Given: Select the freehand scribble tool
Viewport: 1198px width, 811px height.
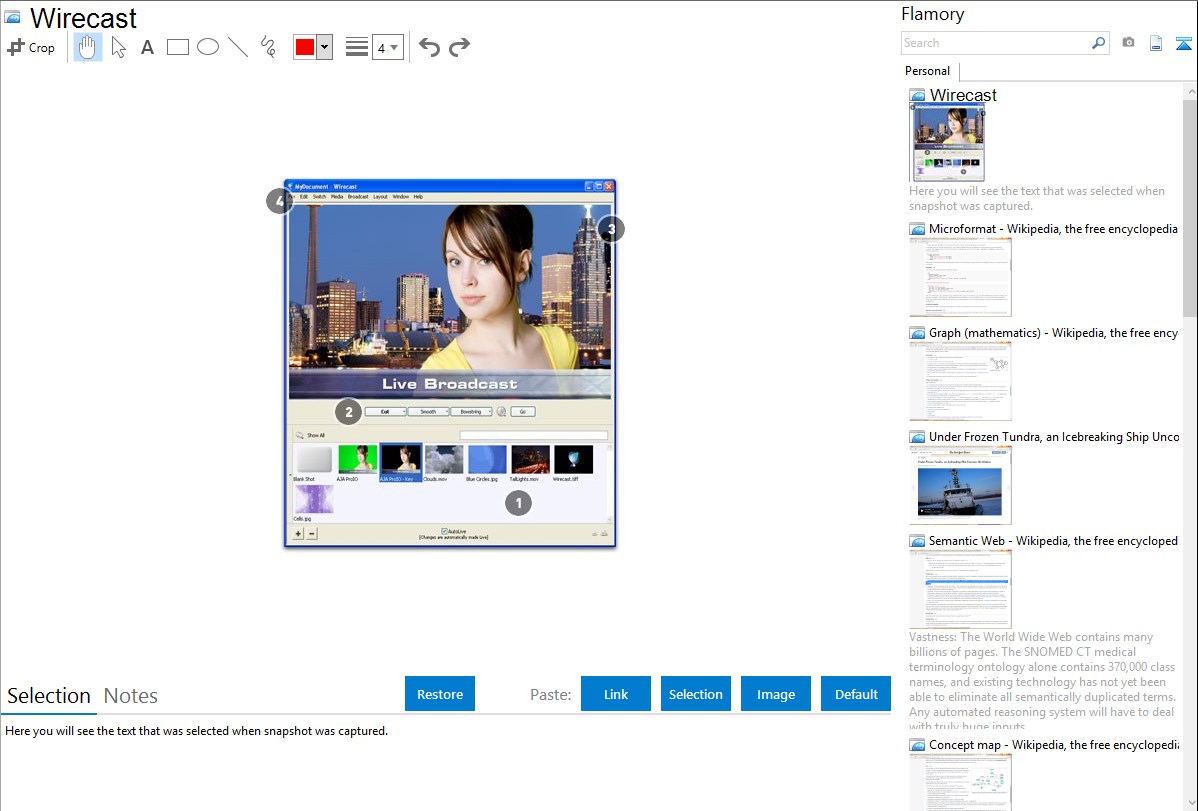Looking at the screenshot, I should click(x=268, y=47).
